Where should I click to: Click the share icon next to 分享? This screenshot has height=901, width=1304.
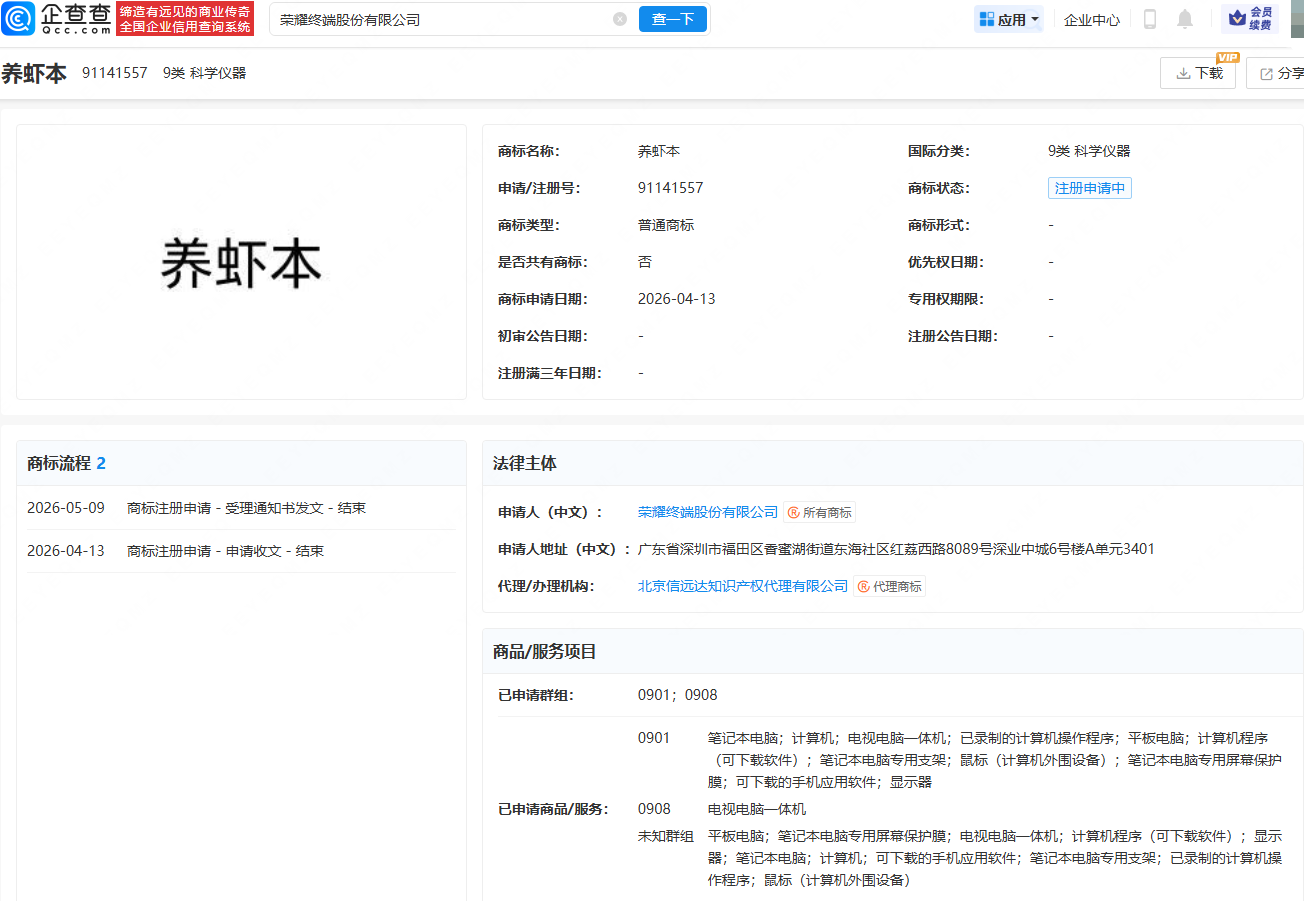click(1267, 73)
